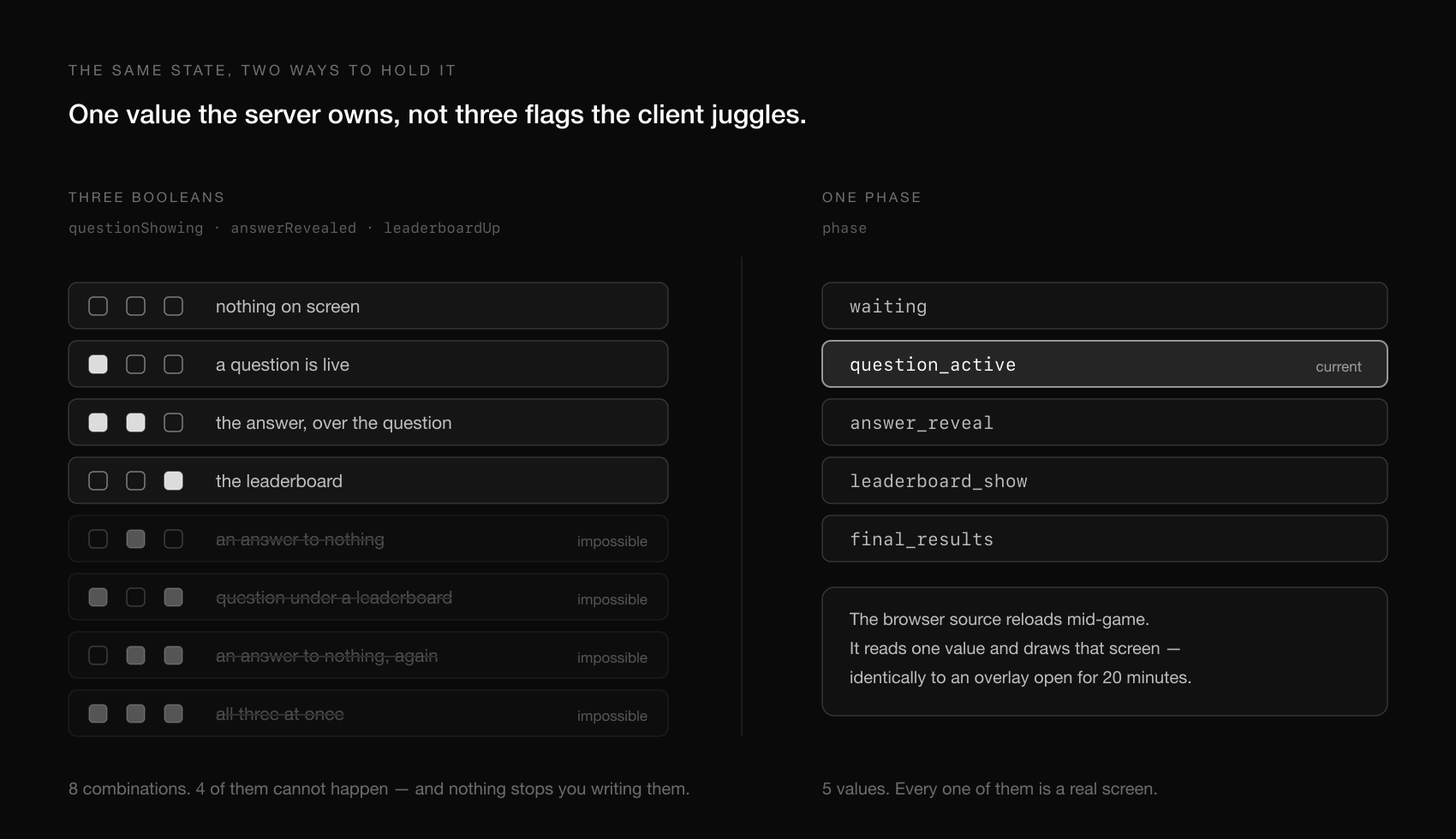This screenshot has height=839, width=1456.
Task: Check first box in 'nothing on screen' row
Action: 98,306
